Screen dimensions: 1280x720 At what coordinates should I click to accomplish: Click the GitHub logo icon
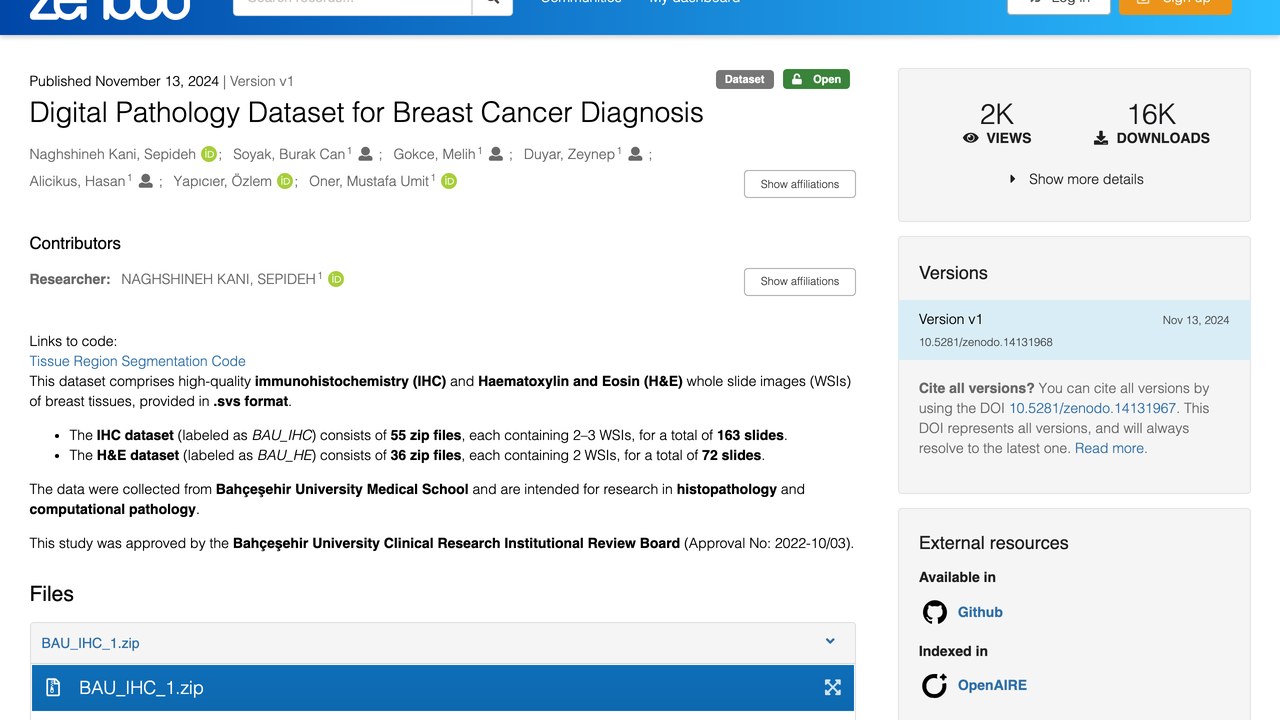[x=934, y=612]
